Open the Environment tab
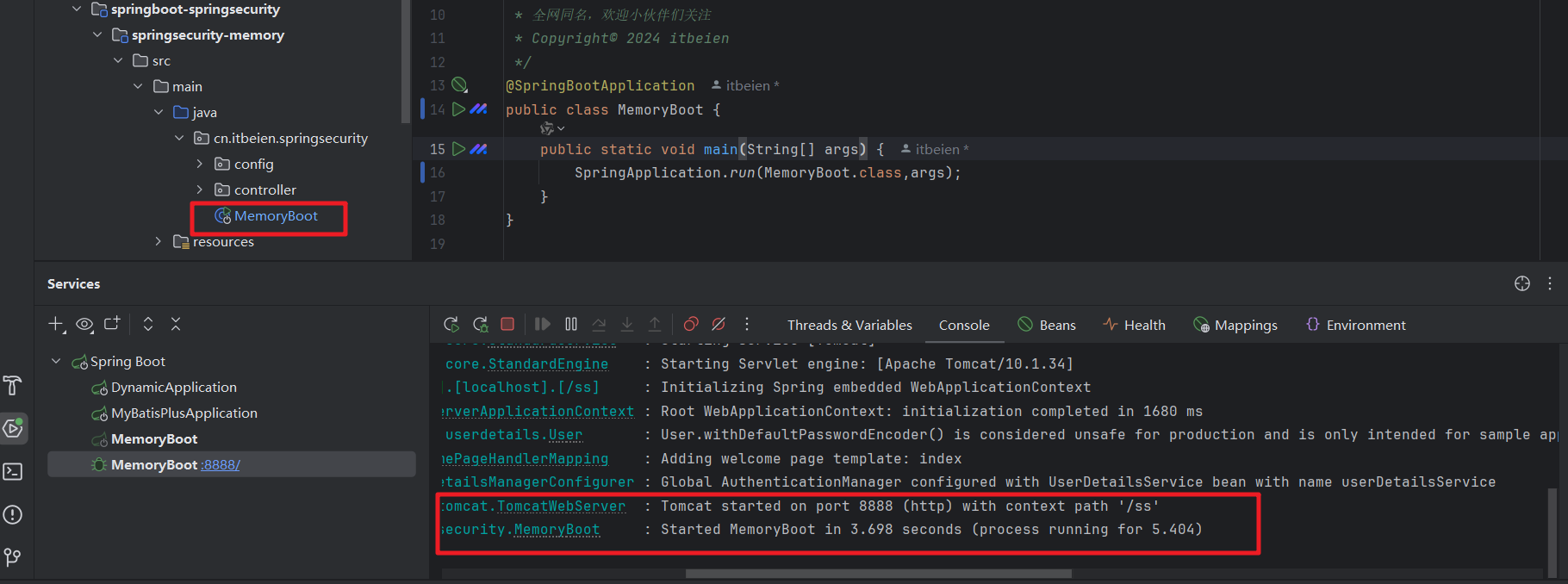Image resolution: width=1568 pixels, height=584 pixels. tap(1356, 325)
